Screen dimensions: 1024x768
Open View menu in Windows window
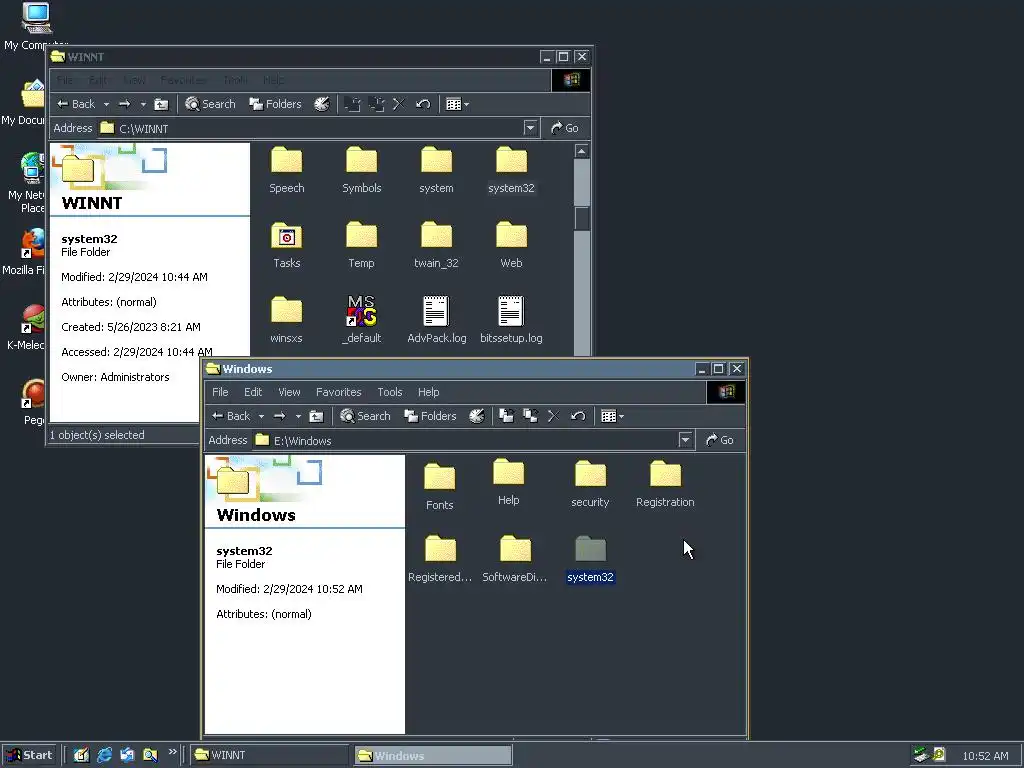(x=289, y=392)
